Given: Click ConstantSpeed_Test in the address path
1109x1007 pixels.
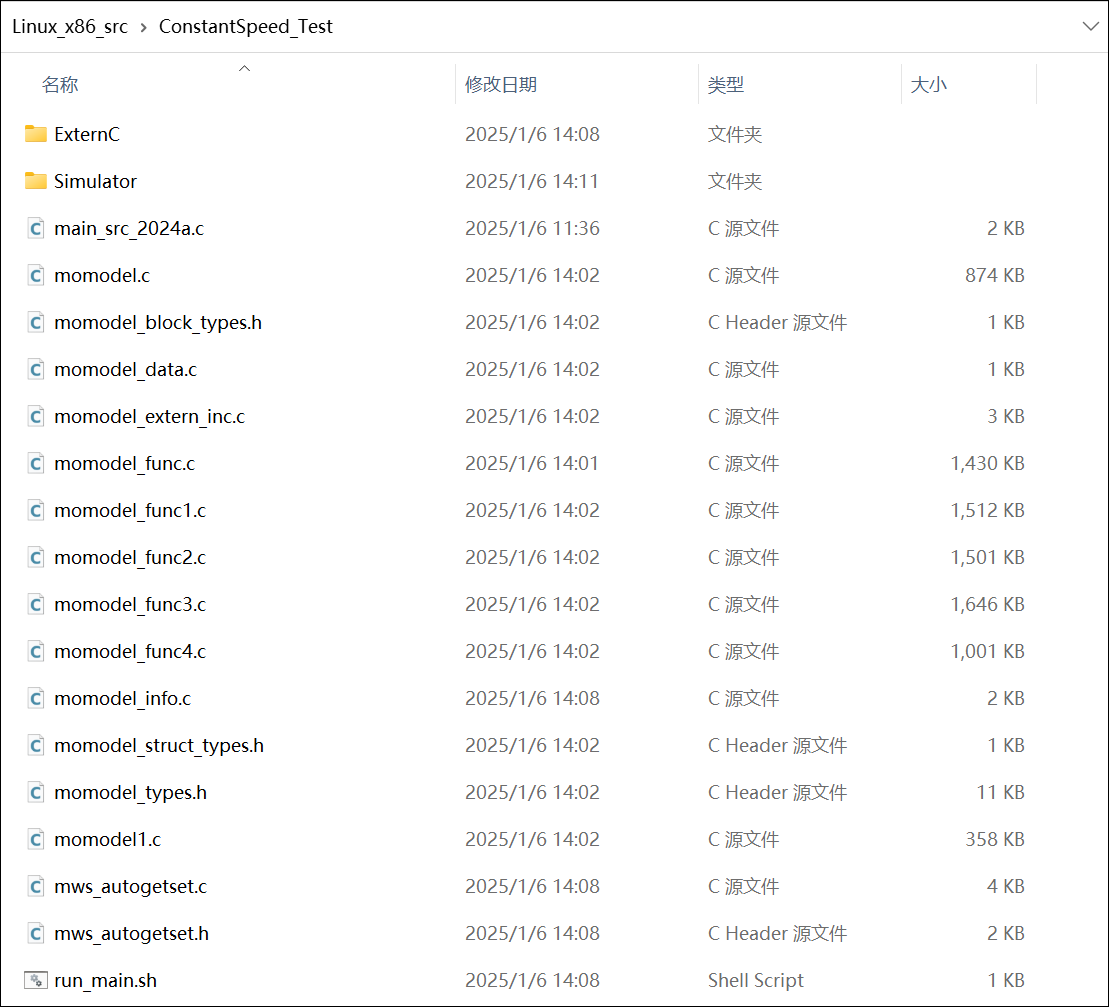Looking at the screenshot, I should pyautogui.click(x=246, y=27).
